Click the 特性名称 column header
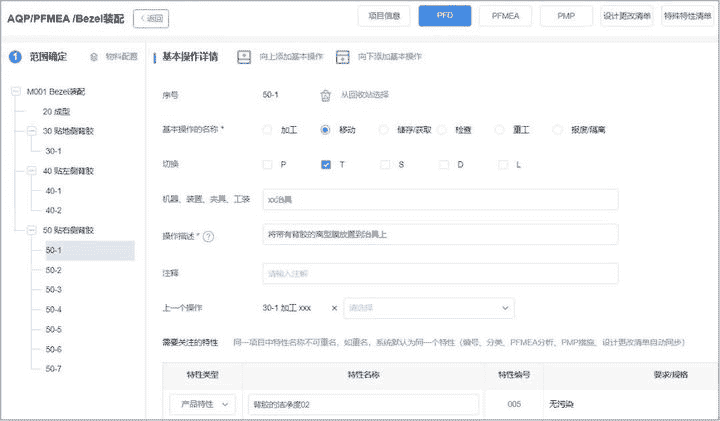The image size is (720, 421). click(363, 375)
